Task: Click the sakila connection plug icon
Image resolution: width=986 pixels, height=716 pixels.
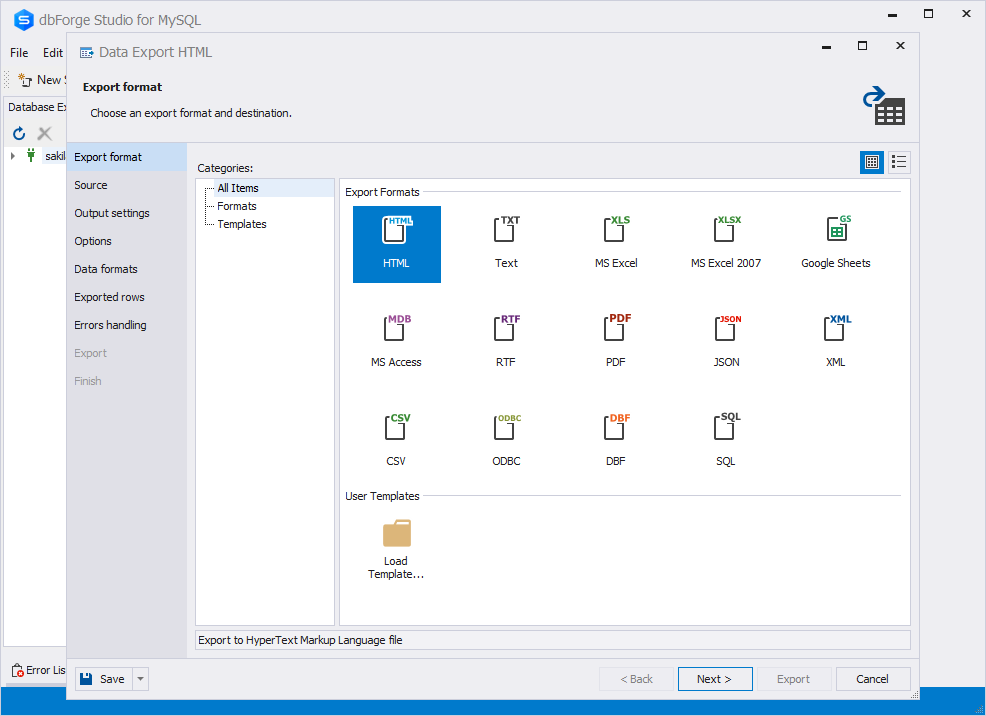Action: tap(31, 155)
